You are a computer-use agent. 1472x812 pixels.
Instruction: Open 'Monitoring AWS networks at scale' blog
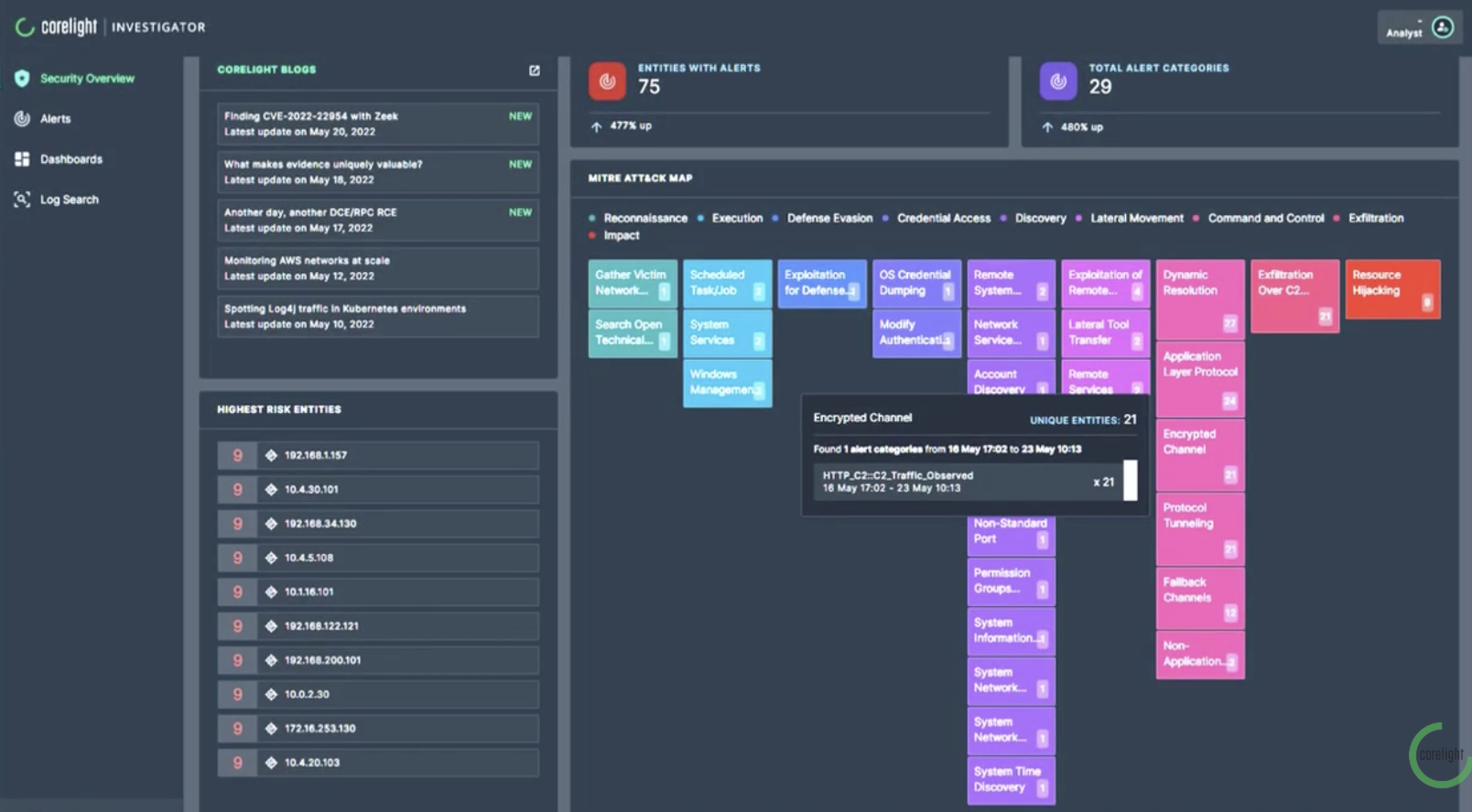(x=378, y=268)
